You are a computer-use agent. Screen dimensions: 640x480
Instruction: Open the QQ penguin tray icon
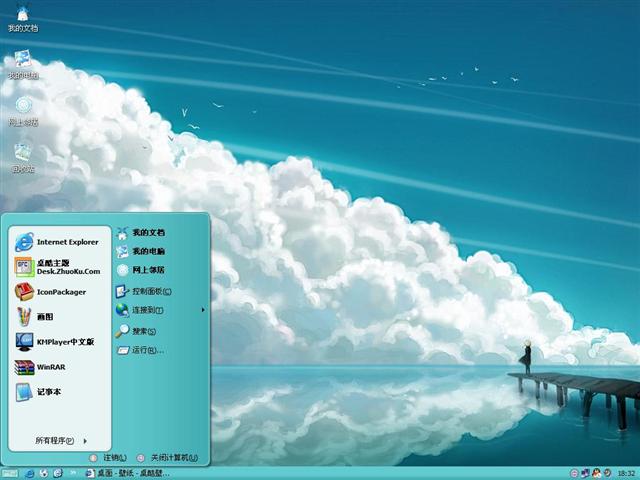(x=596, y=473)
